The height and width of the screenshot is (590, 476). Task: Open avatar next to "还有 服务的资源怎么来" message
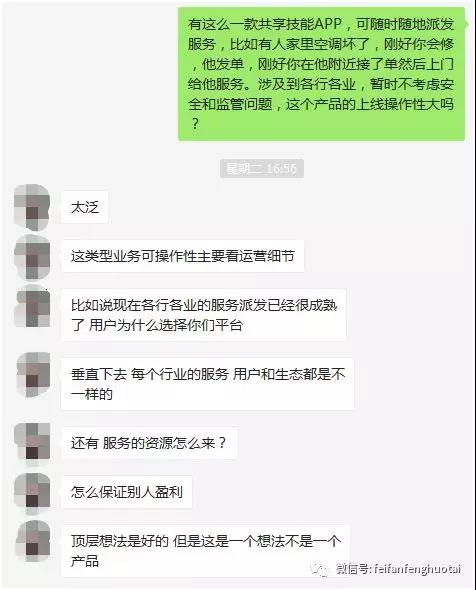32,442
